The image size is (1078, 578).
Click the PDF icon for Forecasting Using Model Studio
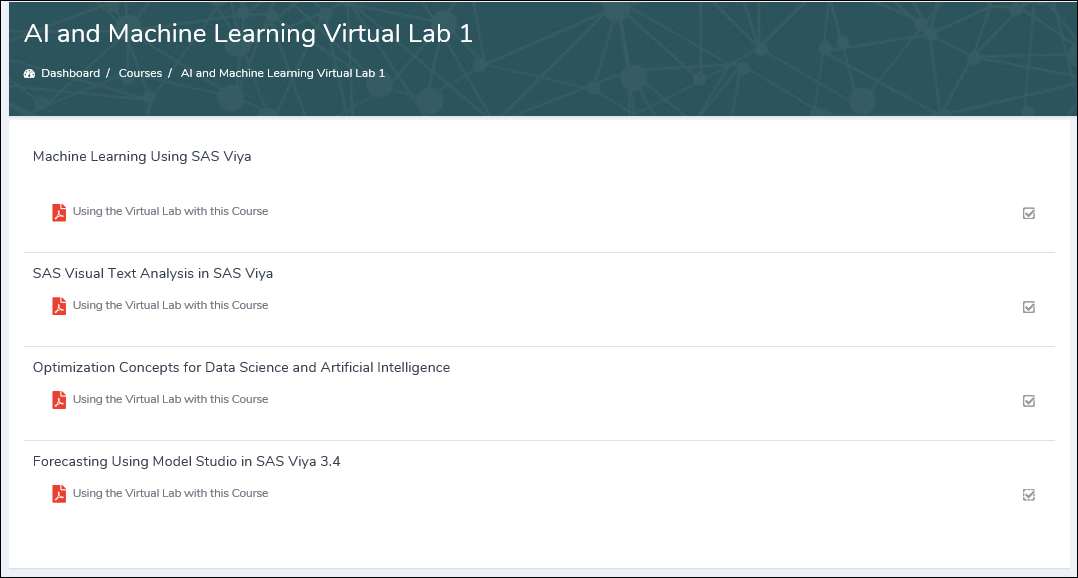pyautogui.click(x=59, y=493)
